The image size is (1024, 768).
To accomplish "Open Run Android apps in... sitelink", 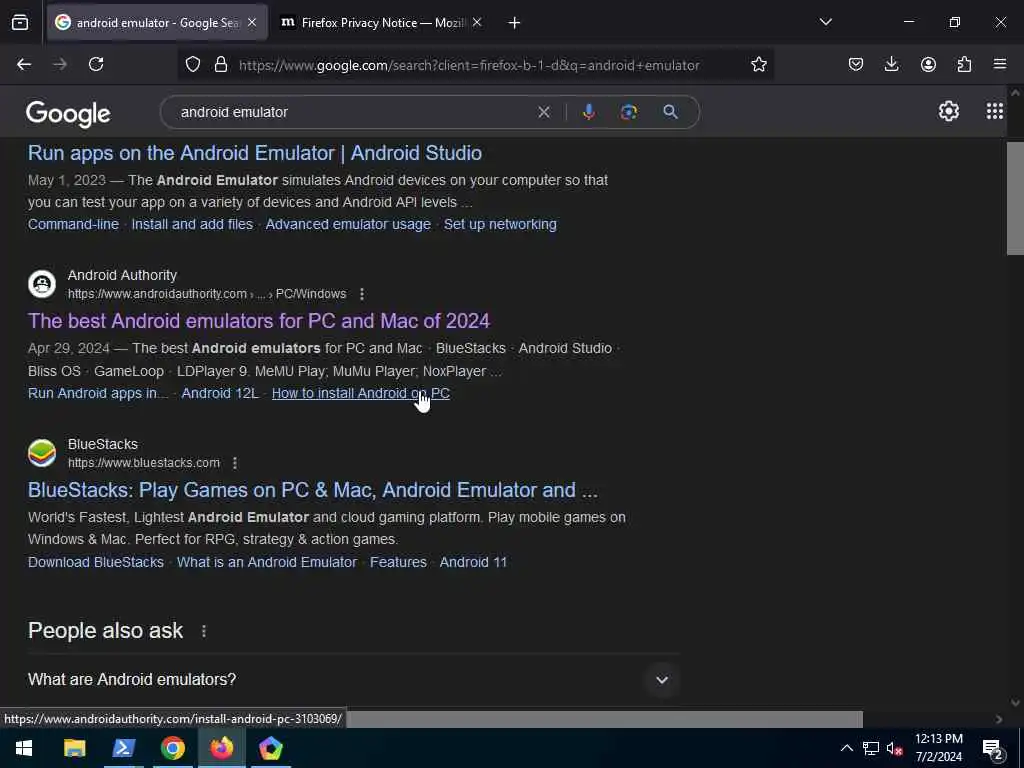I will click(x=98, y=393).
